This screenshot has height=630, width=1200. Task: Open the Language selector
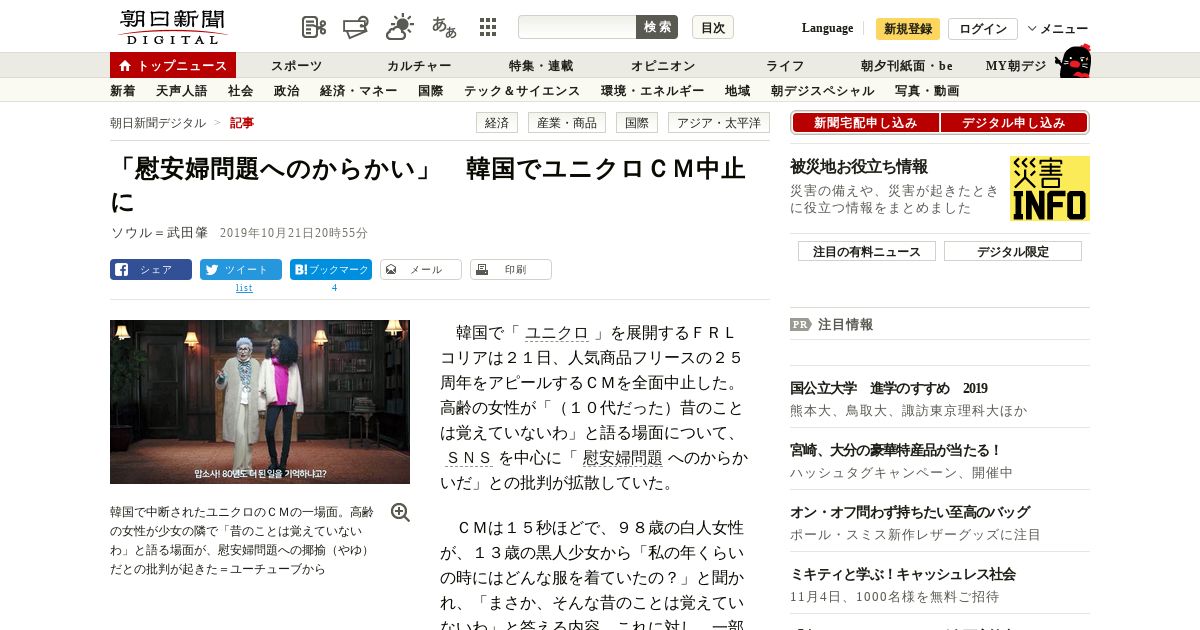(827, 28)
